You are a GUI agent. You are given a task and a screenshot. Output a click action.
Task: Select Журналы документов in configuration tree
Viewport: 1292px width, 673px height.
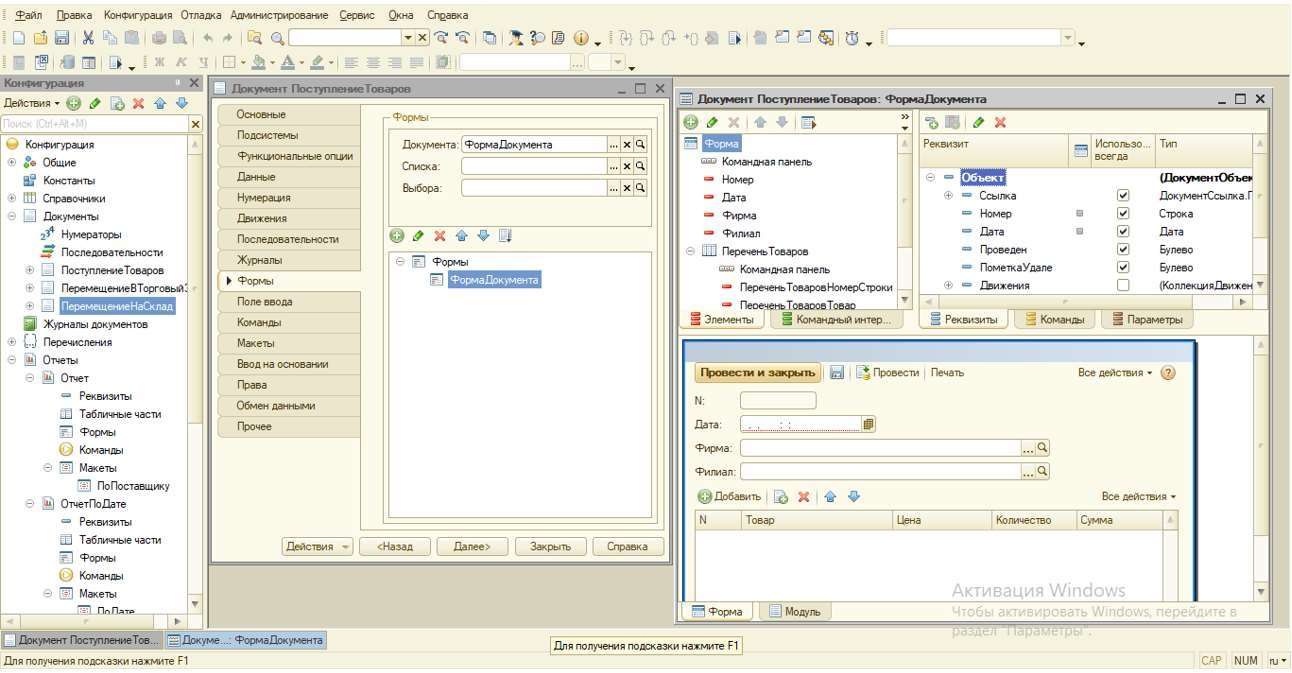point(94,324)
